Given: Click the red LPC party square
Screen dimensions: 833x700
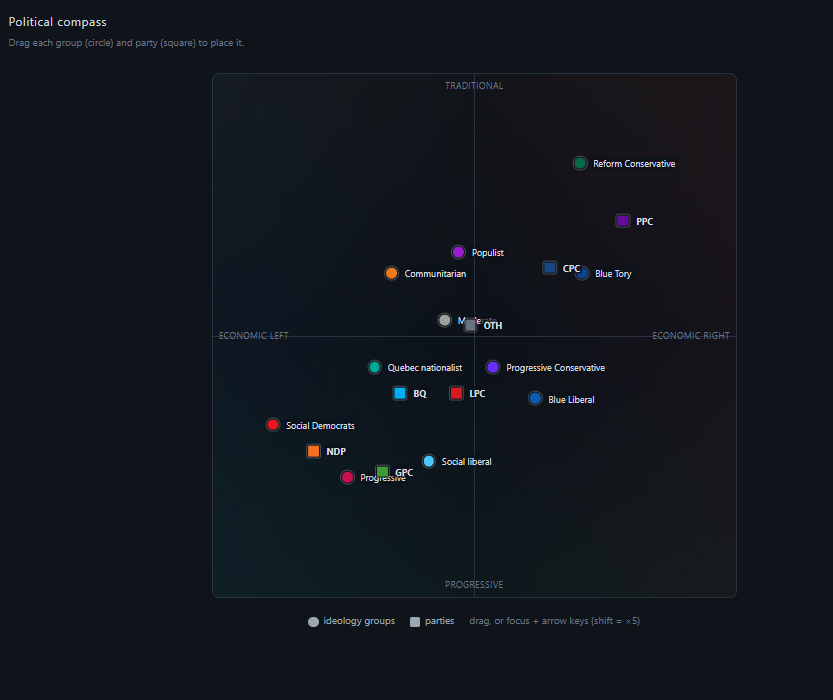Looking at the screenshot, I should (456, 393).
